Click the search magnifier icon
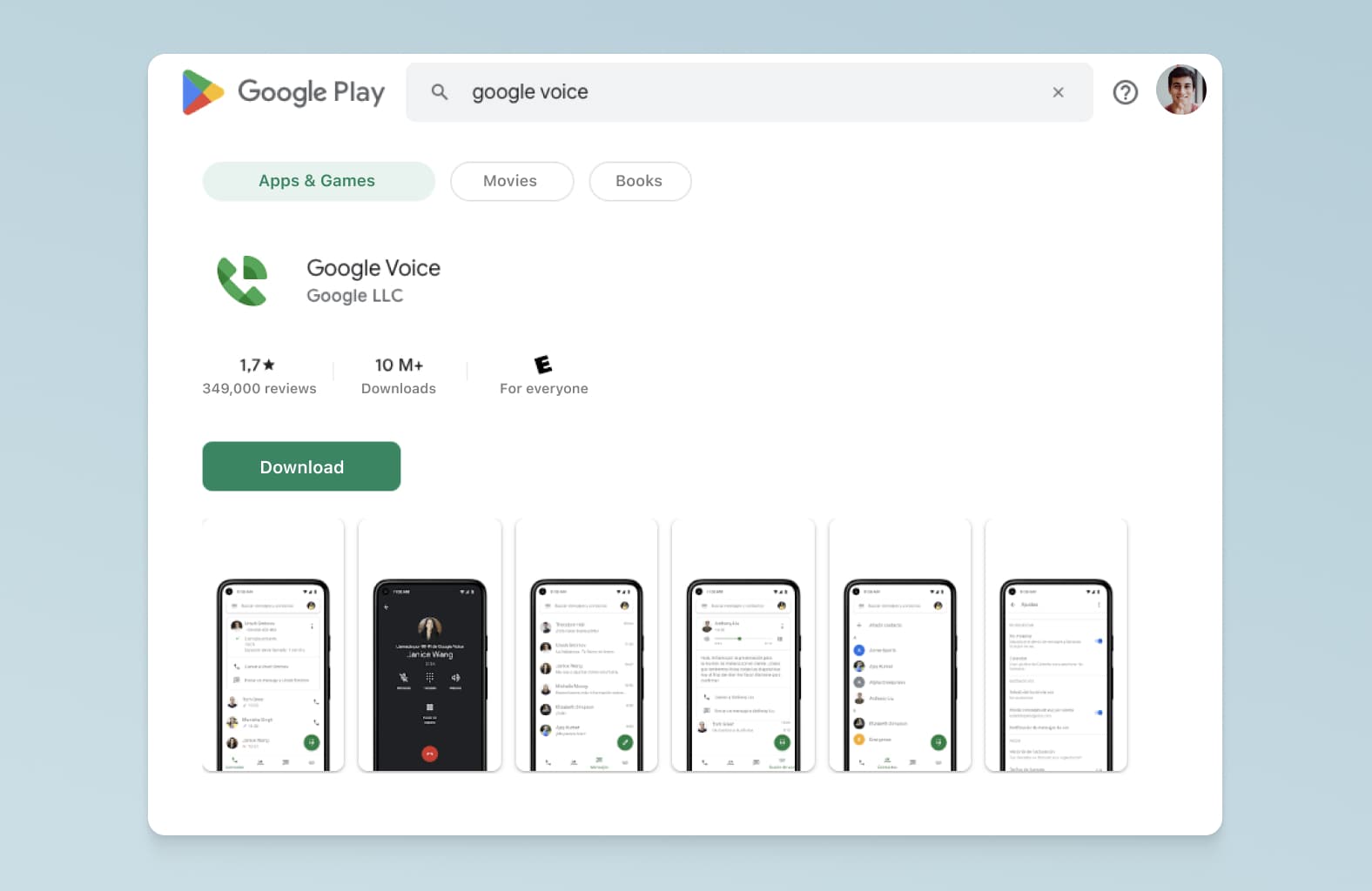This screenshot has height=891, width=1372. pos(440,92)
